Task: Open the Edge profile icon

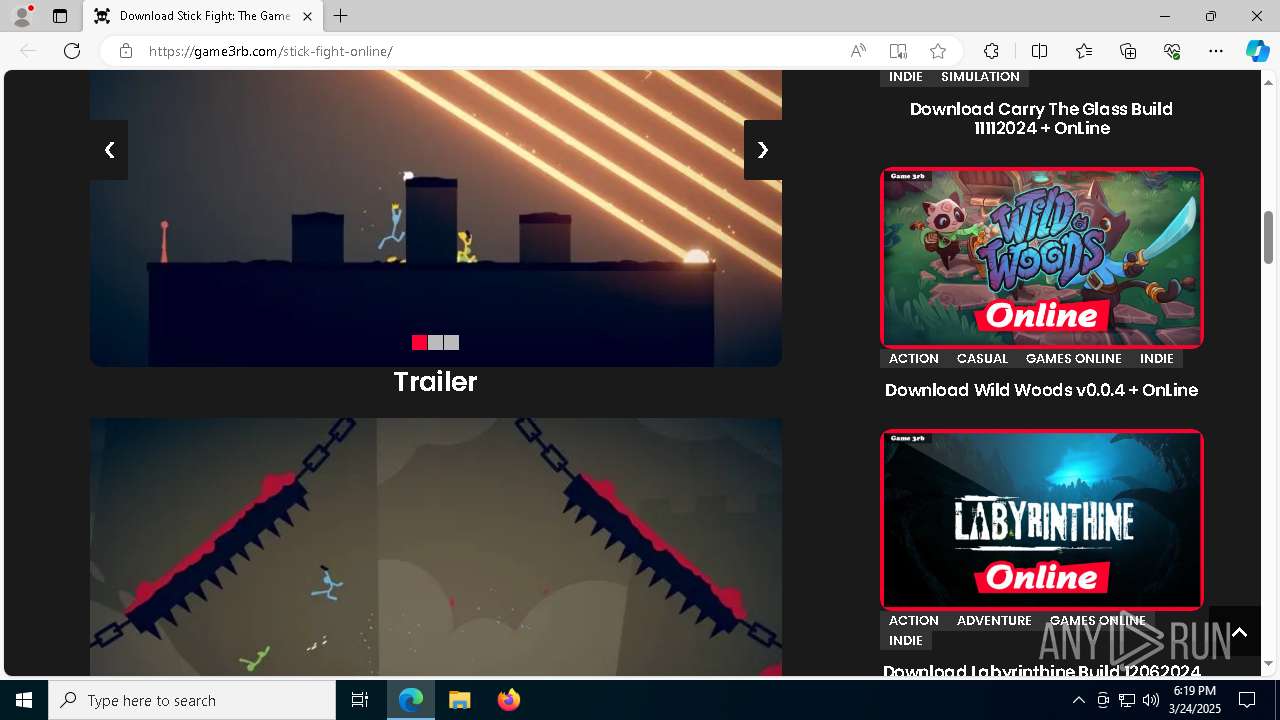Action: pyautogui.click(x=22, y=16)
